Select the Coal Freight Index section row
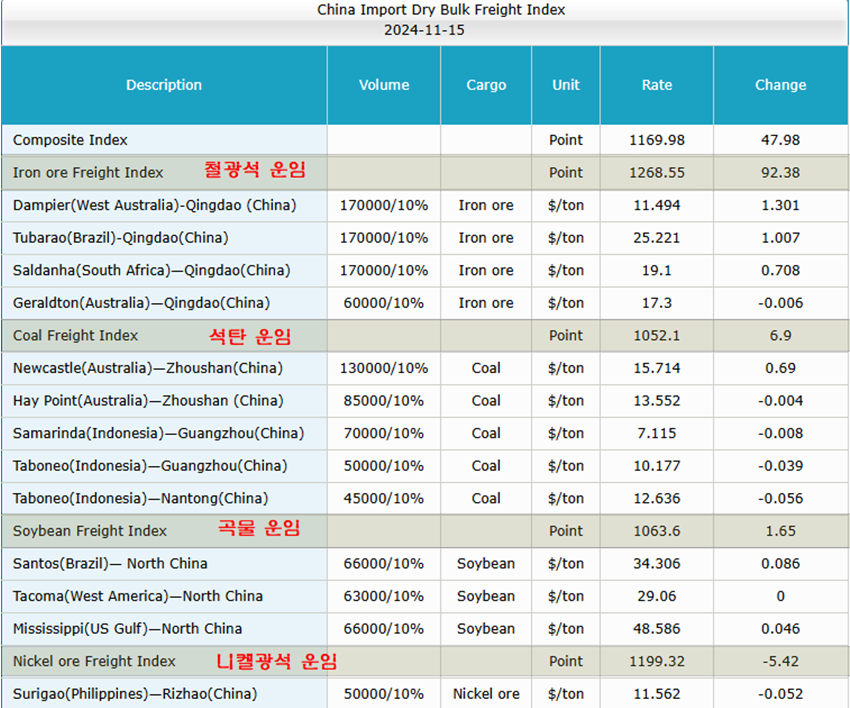This screenshot has height=708, width=850. click(x=75, y=336)
